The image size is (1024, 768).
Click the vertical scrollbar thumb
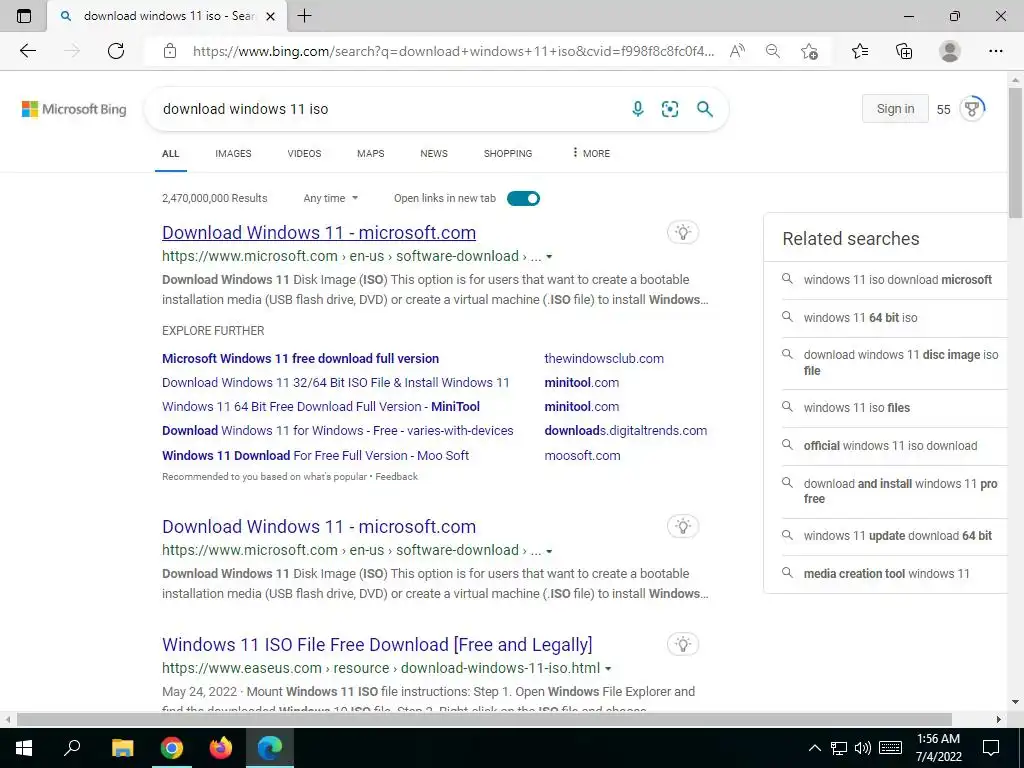(x=1015, y=152)
